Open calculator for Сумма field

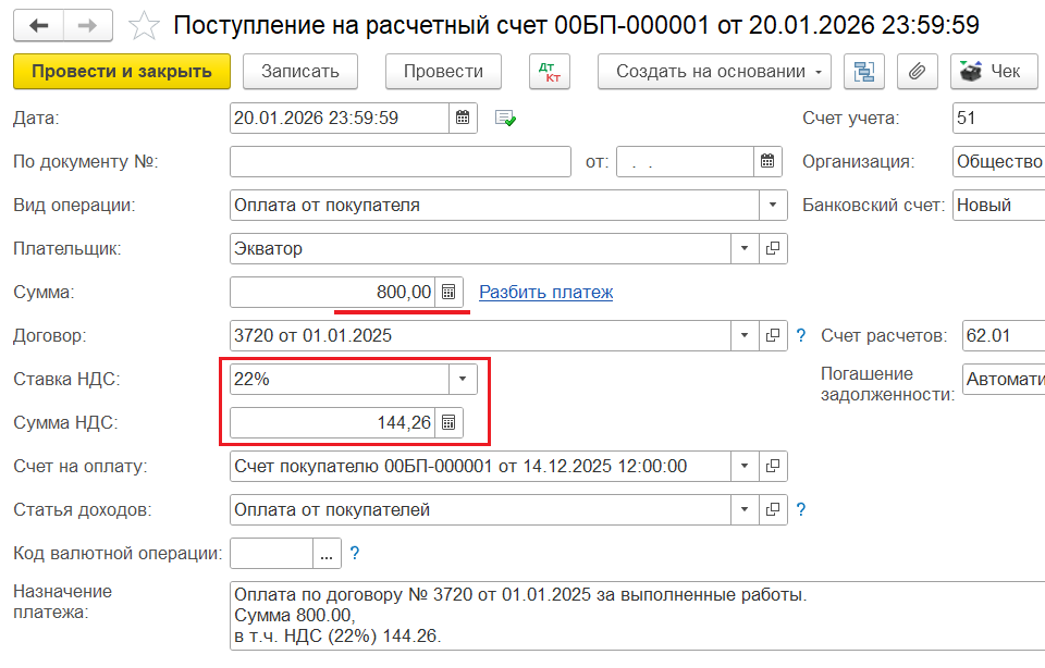tap(449, 292)
